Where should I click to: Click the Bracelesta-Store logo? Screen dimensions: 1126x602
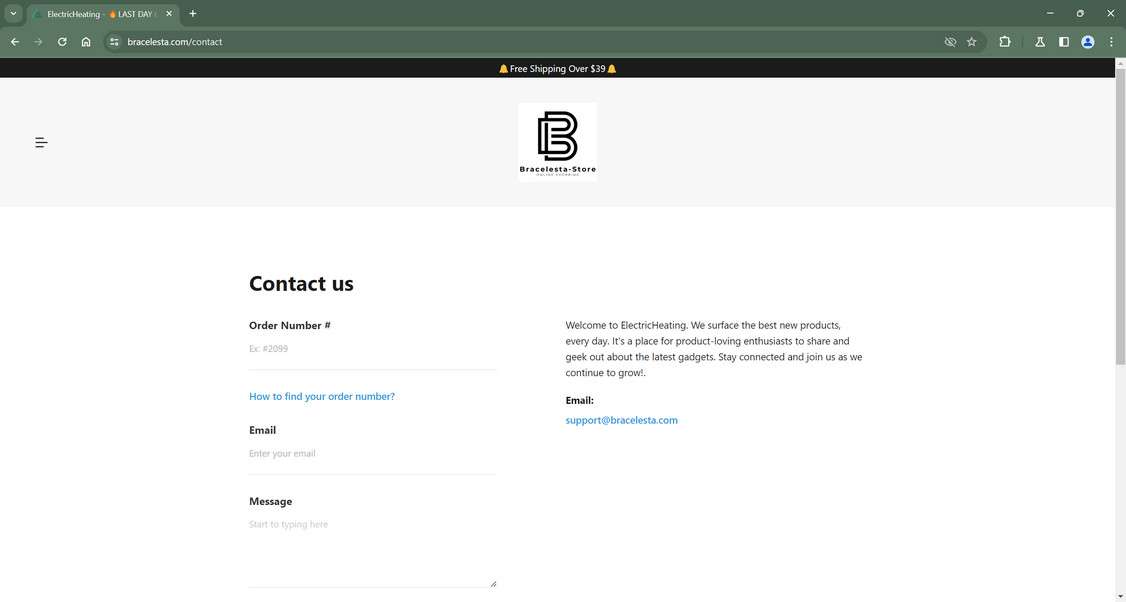point(557,142)
